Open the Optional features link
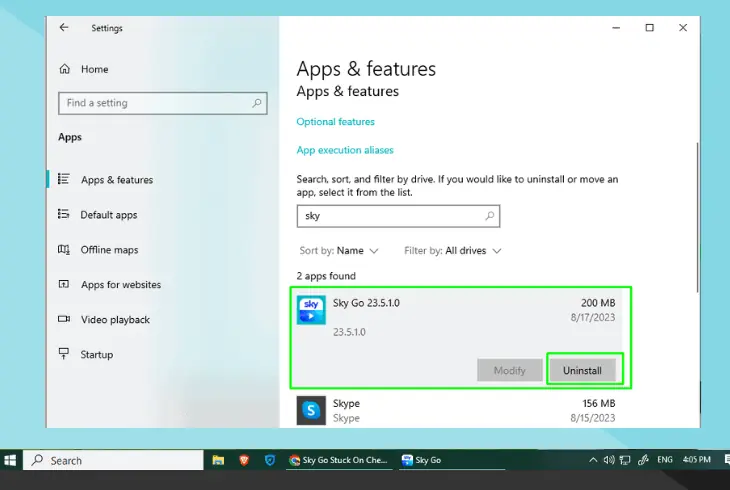Image resolution: width=730 pixels, height=490 pixels. [335, 122]
